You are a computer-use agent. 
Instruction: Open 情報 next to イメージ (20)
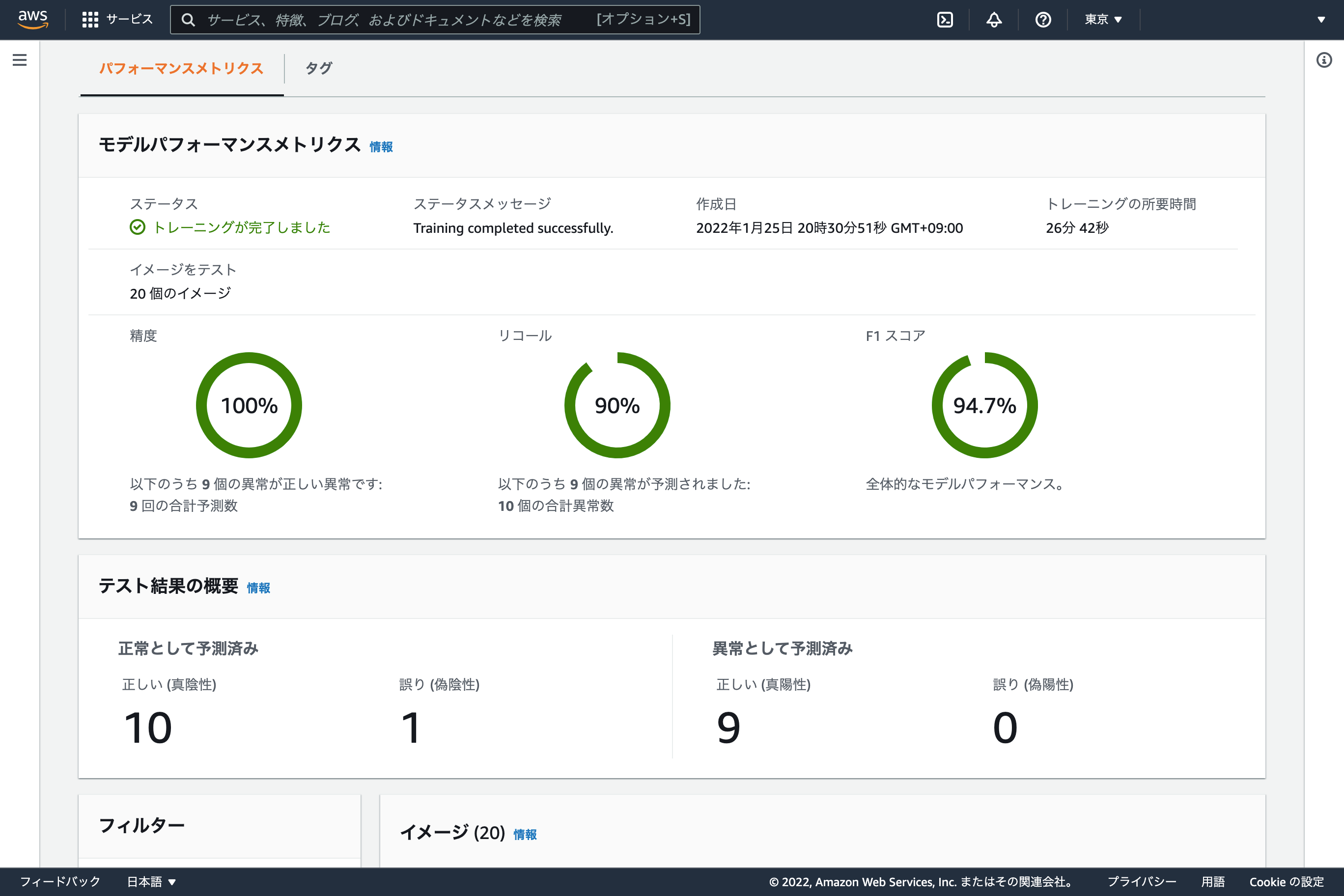coord(525,834)
